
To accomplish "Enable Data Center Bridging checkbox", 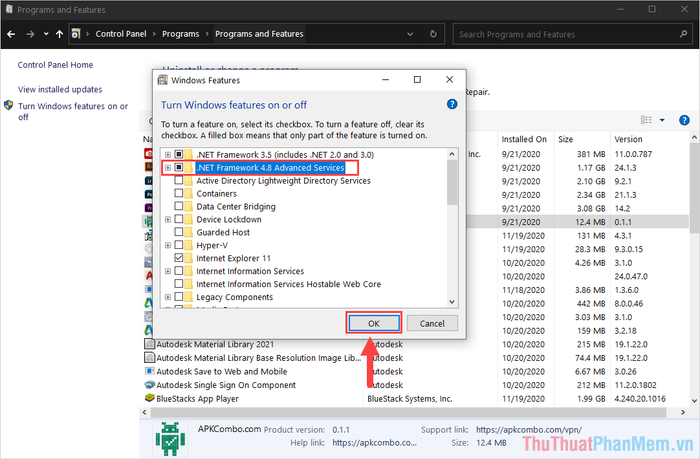I will pos(179,206).
